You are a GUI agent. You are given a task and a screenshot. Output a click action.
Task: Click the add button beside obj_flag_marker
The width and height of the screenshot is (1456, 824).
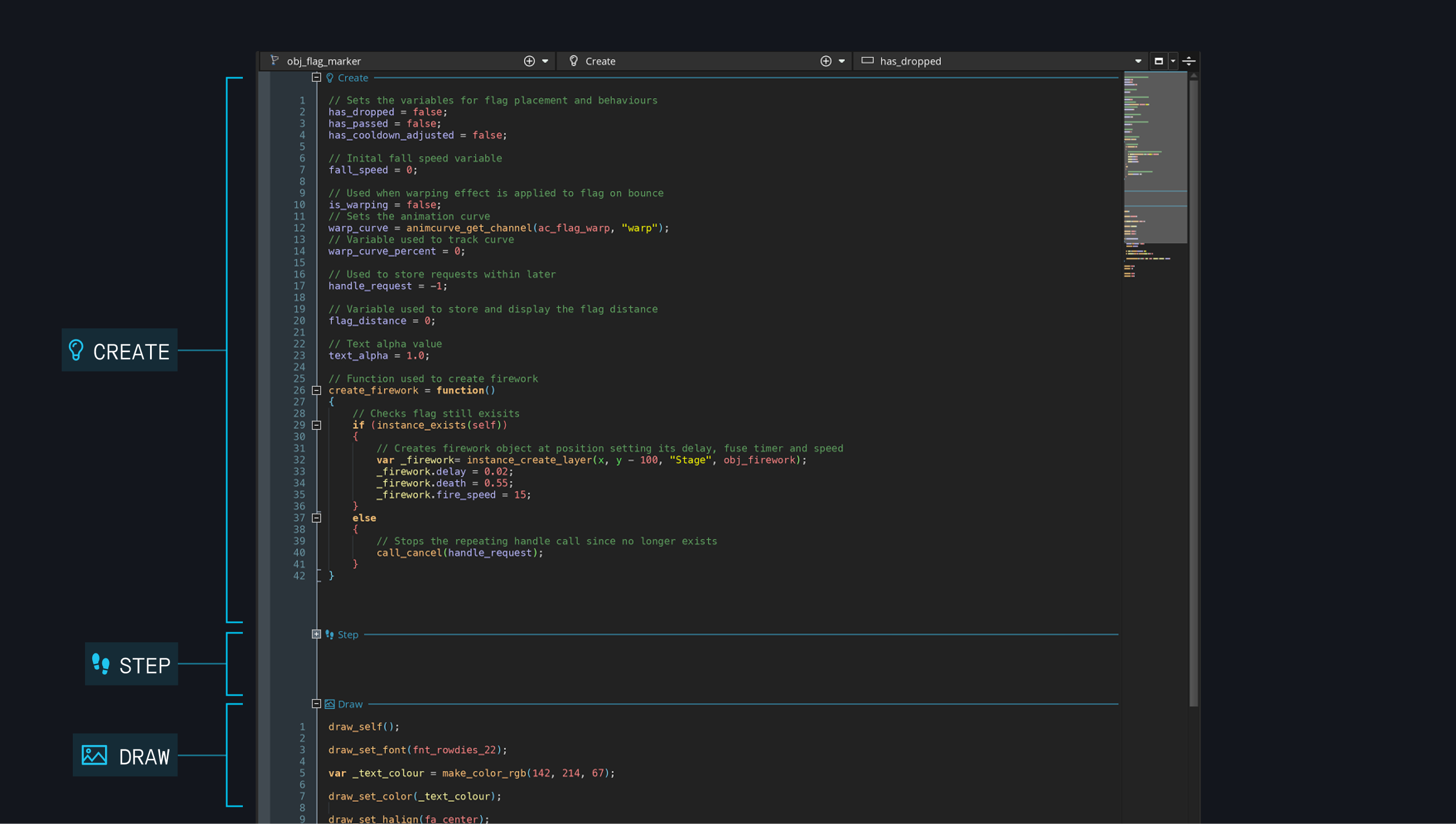tap(529, 61)
